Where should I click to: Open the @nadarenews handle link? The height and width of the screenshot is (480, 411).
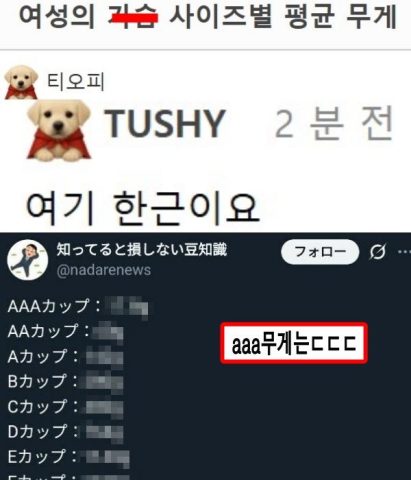coord(104,270)
